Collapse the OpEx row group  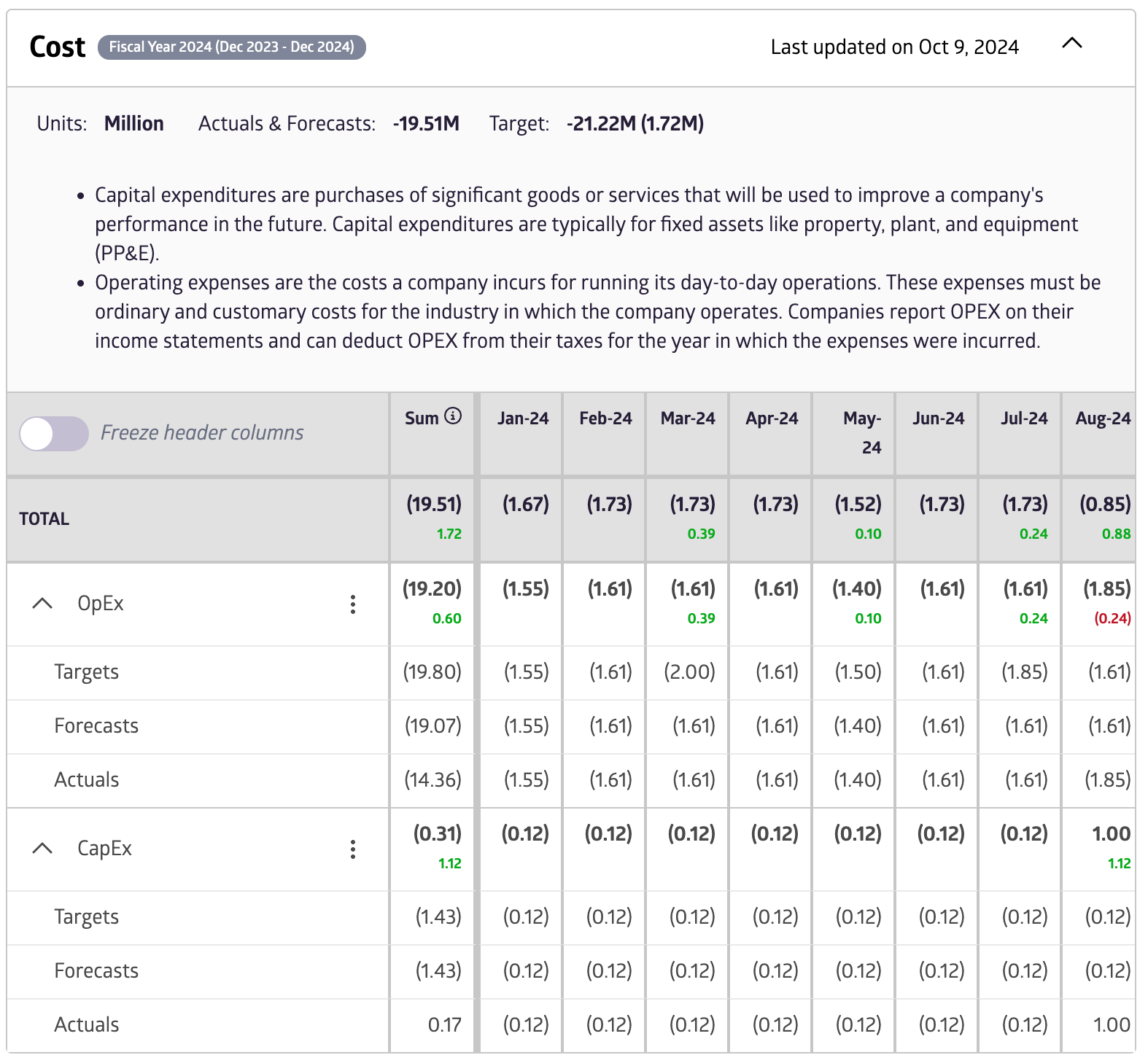tap(43, 604)
